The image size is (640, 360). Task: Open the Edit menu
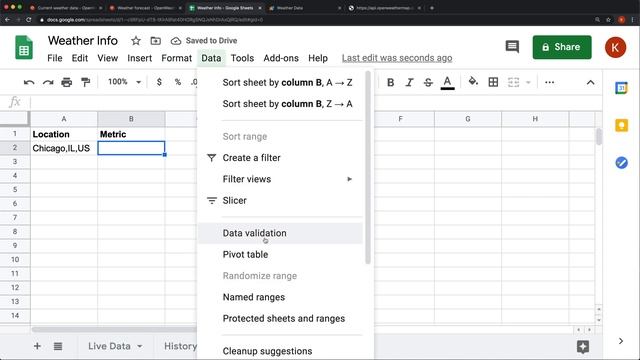[80, 58]
